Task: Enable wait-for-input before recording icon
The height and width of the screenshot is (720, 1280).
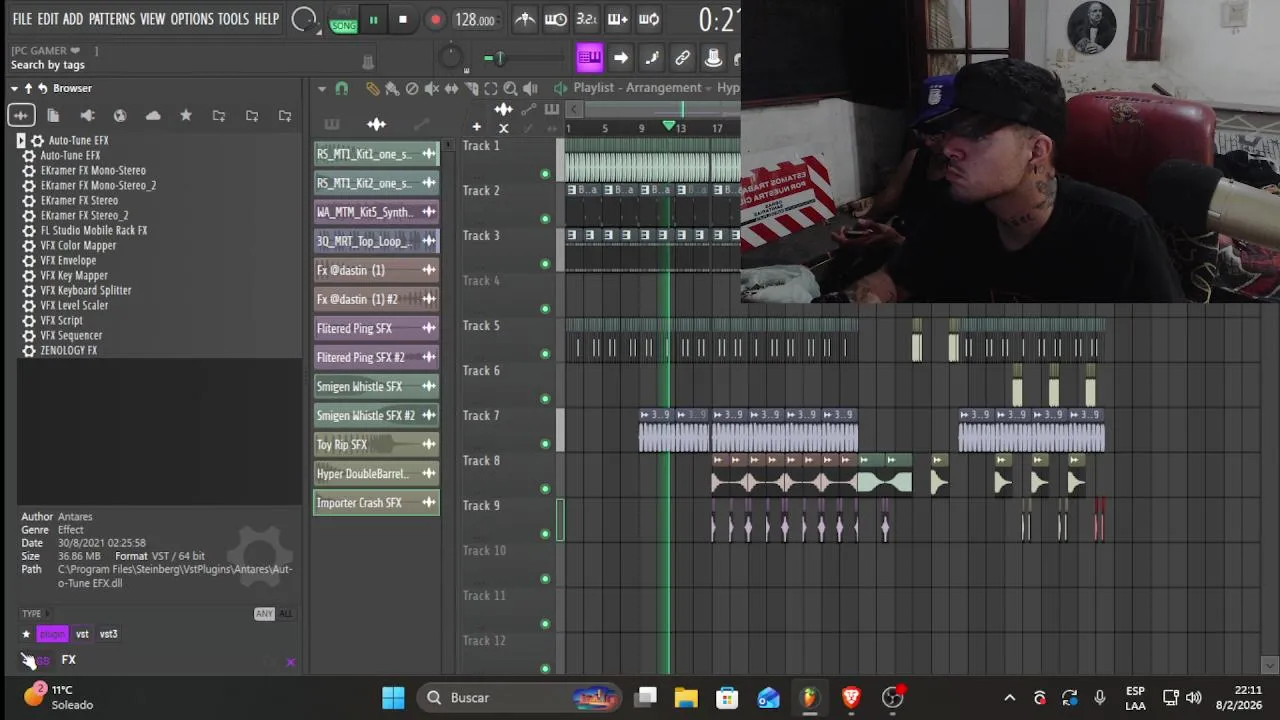Action: (556, 19)
